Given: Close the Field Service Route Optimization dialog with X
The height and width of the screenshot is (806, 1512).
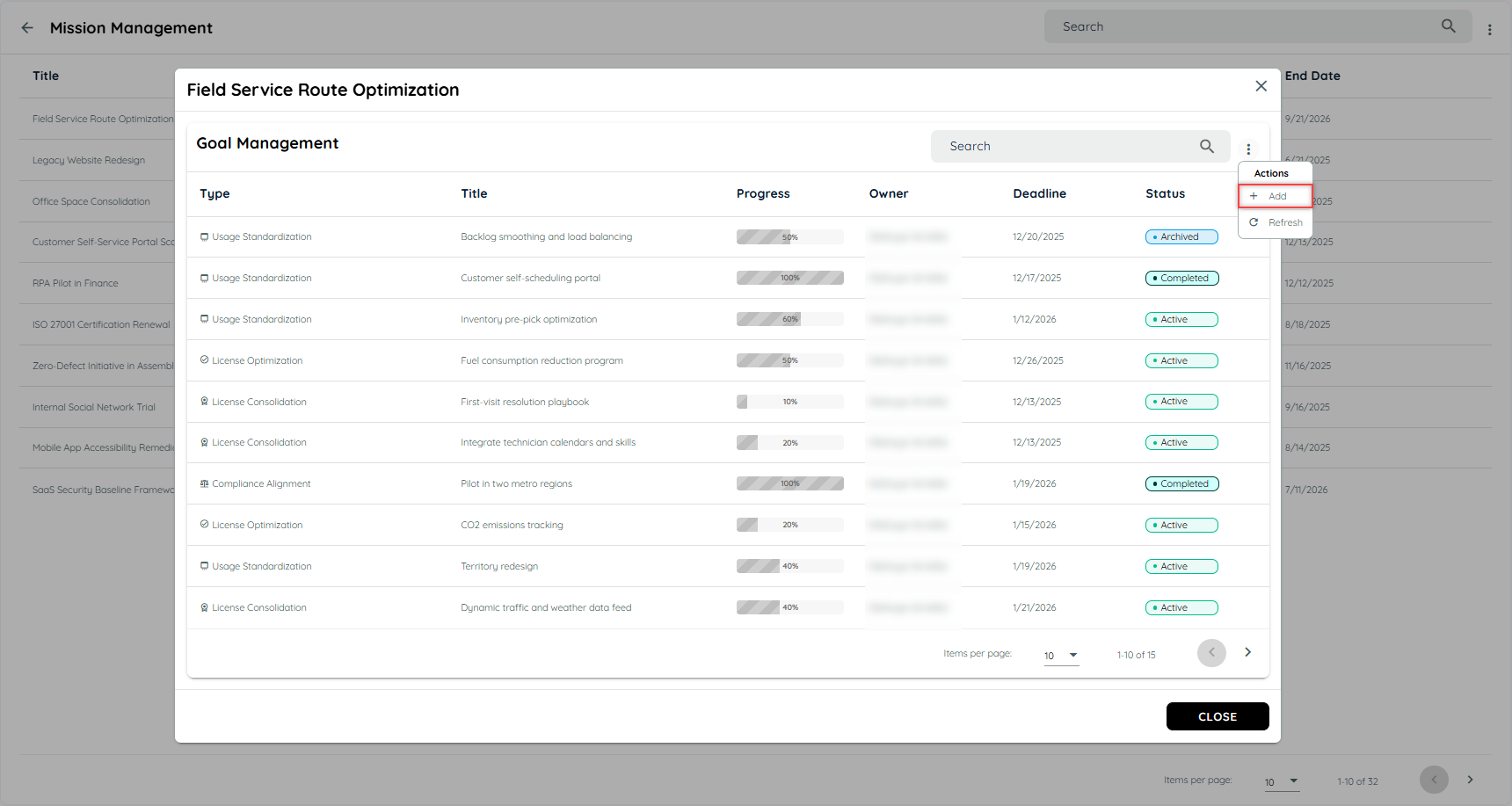Looking at the screenshot, I should [x=1261, y=86].
